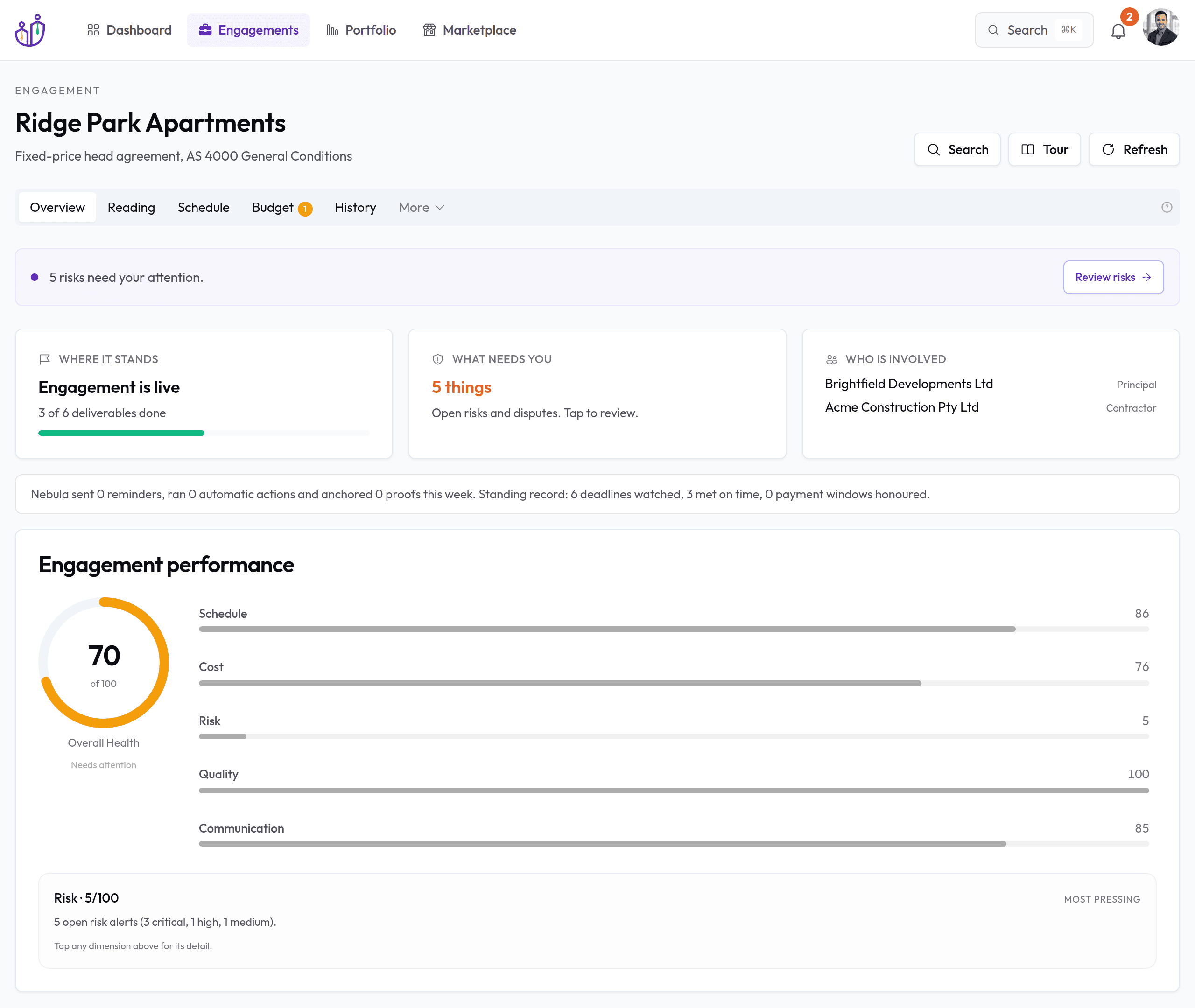1195x1008 pixels.
Task: Click the 'Risk · 5/100' detail heading
Action: [86, 898]
